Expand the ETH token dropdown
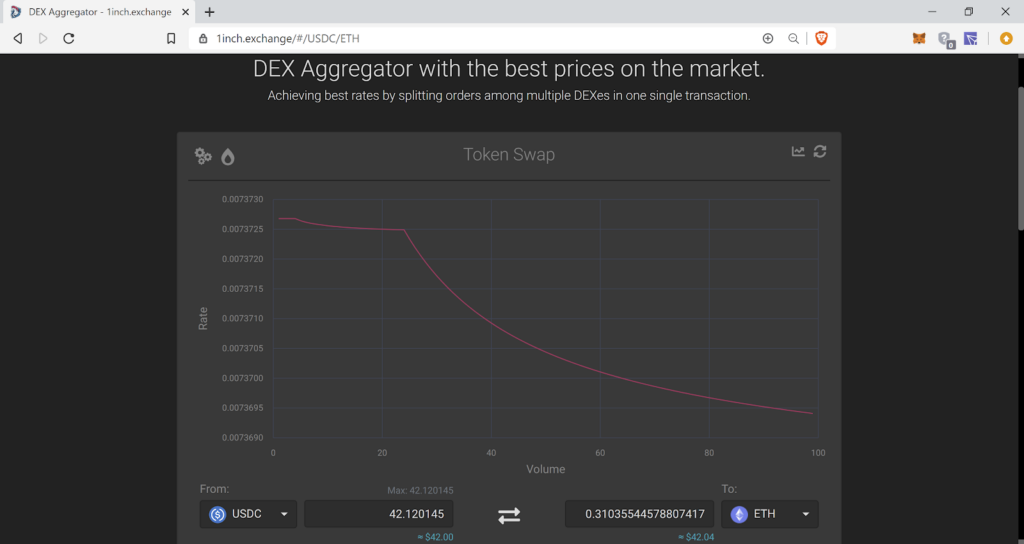Screen dimensions: 1024x544 point(769,514)
